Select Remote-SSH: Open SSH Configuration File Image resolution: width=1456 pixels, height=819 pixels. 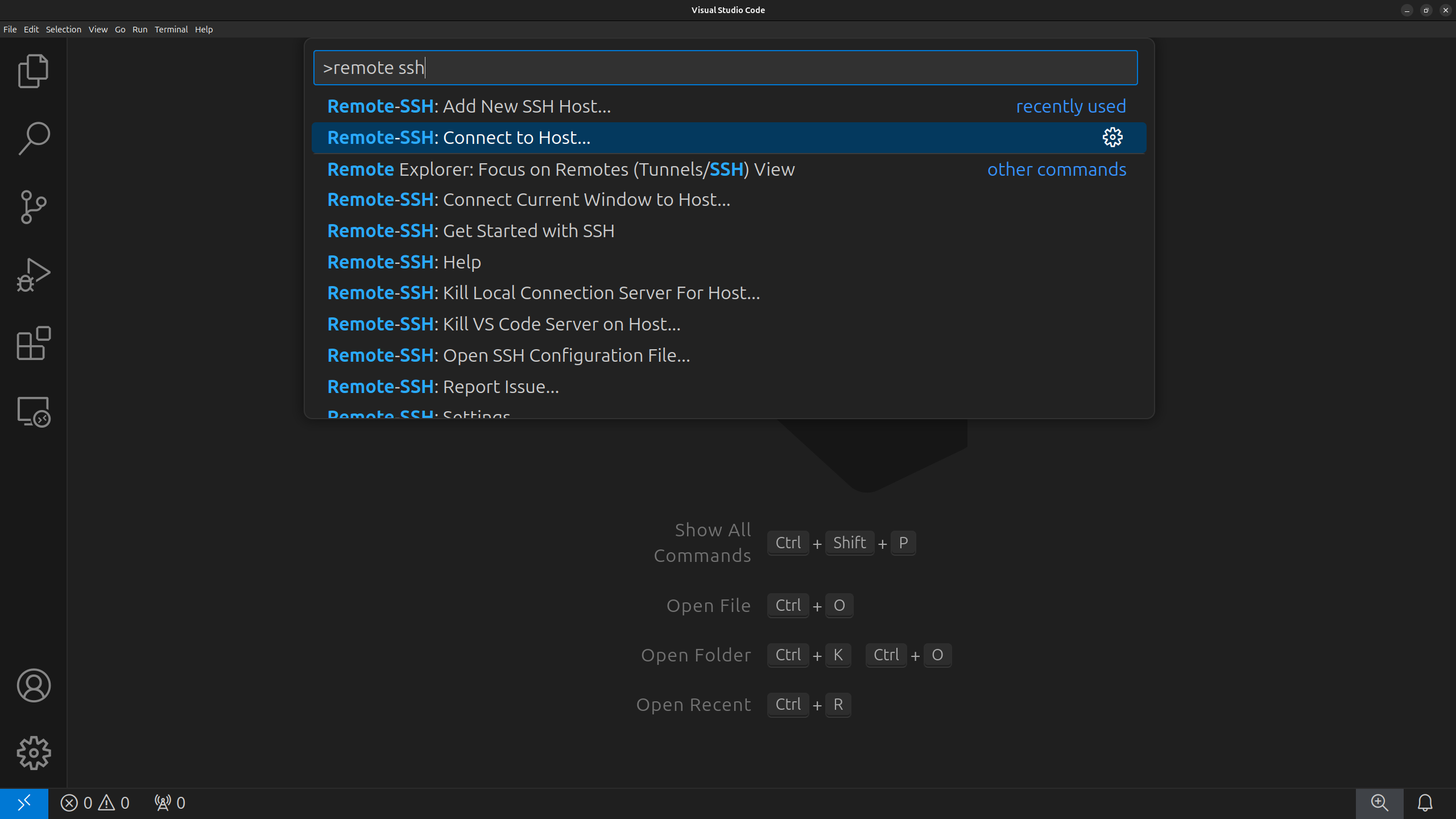pyautogui.click(x=508, y=355)
